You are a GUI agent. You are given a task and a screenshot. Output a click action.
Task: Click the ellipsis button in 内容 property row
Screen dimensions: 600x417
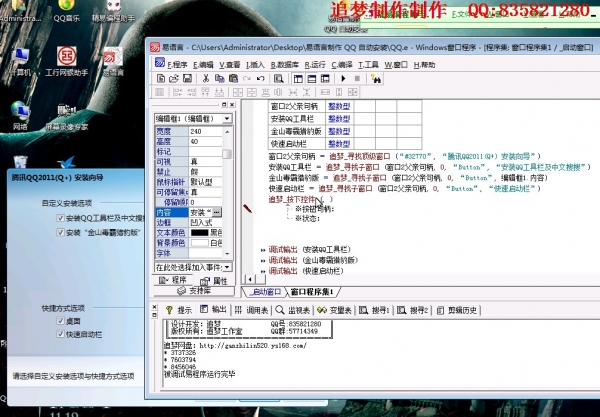coord(217,212)
